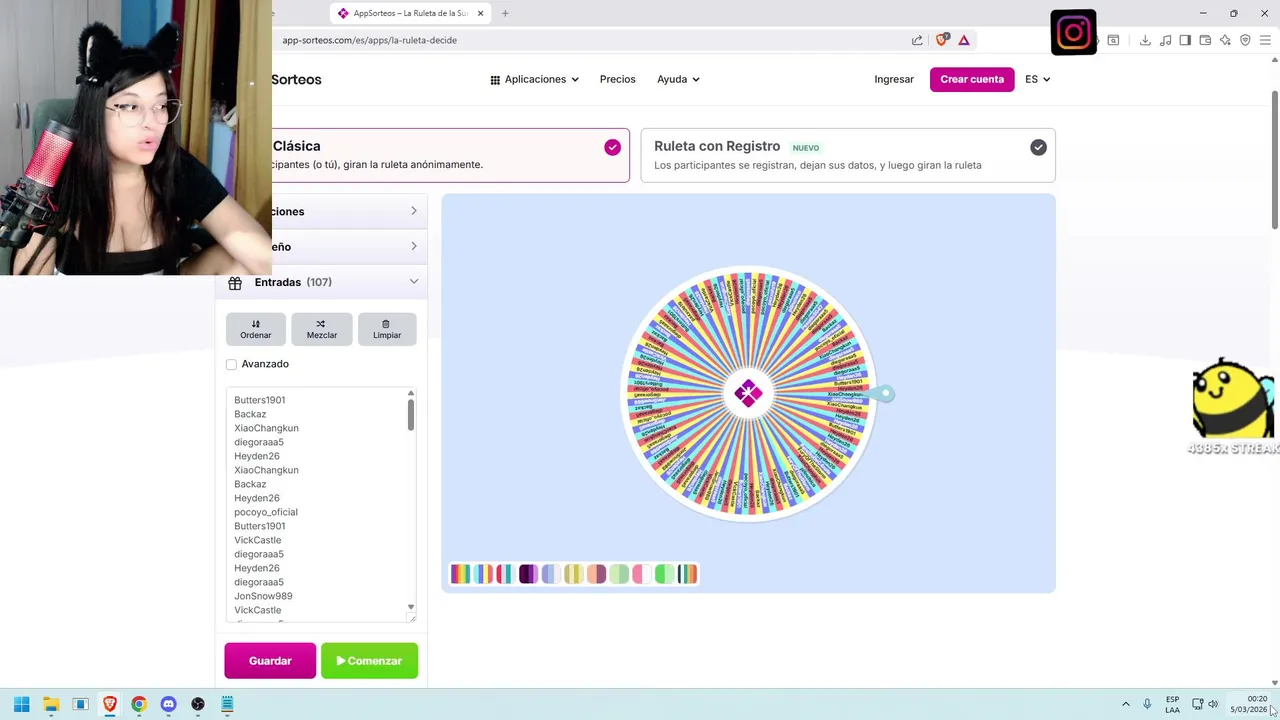Screen dimensions: 1280x720
Task: Open Discord from the taskbar
Action: tap(168, 704)
